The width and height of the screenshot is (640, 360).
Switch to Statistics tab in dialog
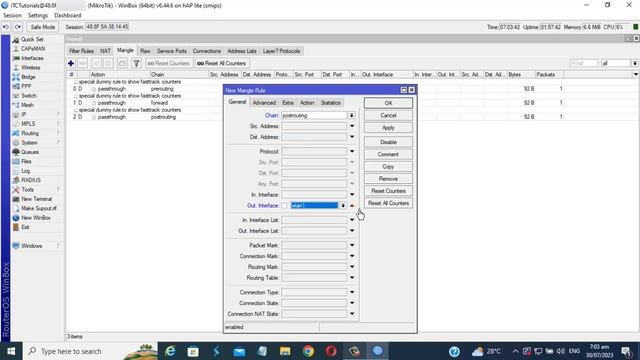click(331, 103)
